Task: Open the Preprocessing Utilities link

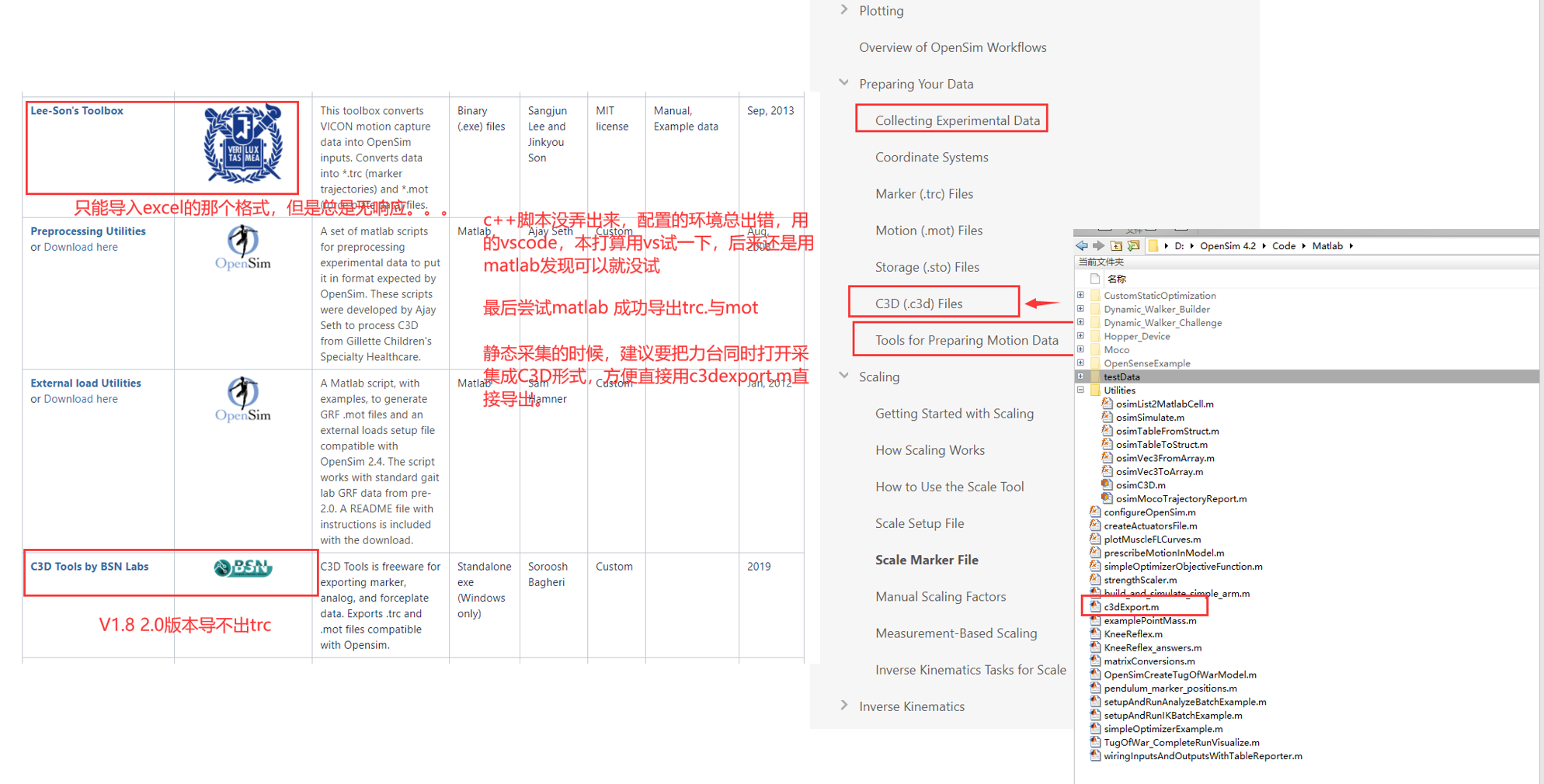Action: pos(88,231)
